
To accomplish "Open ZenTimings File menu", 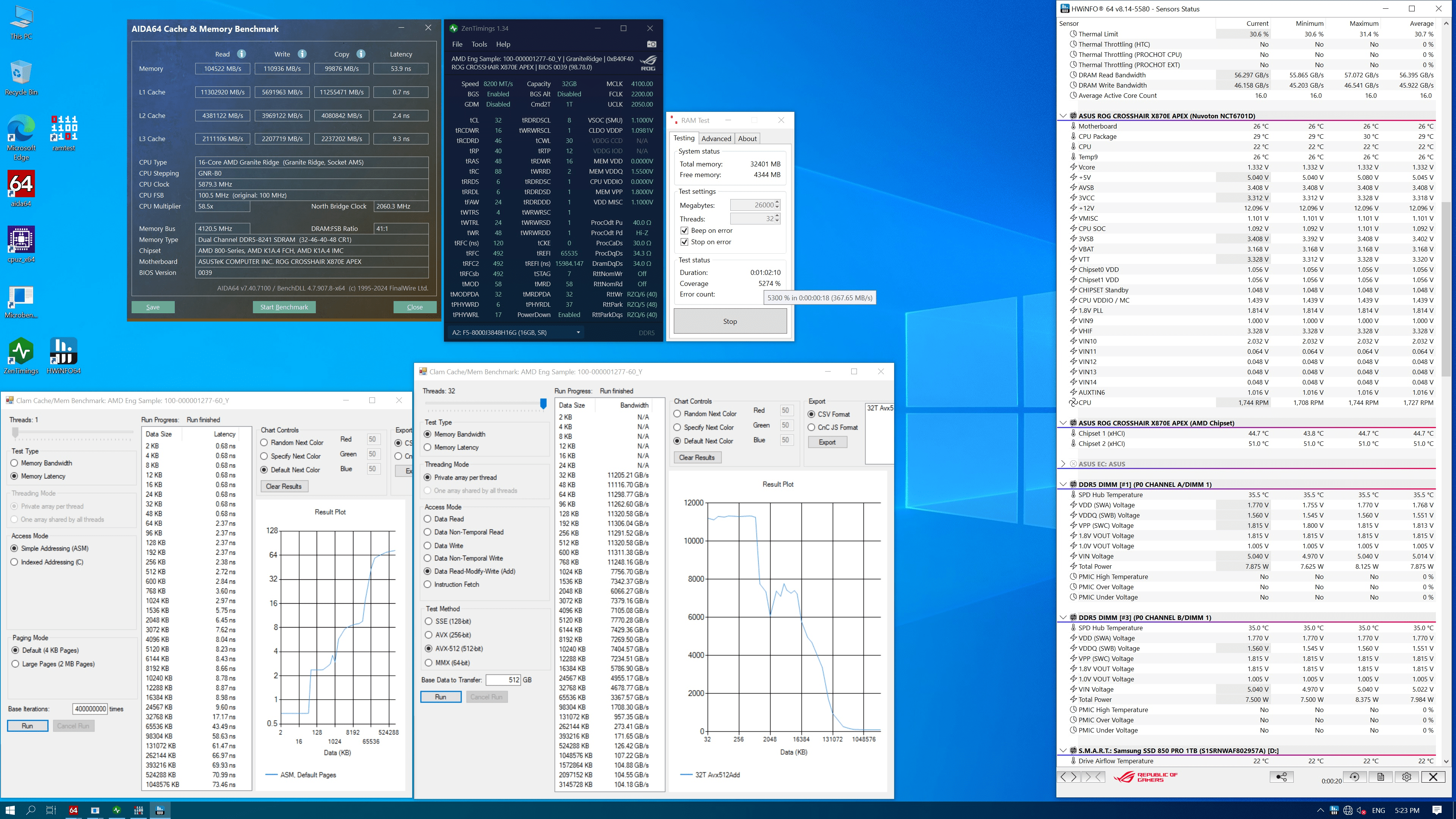I will click(457, 44).
